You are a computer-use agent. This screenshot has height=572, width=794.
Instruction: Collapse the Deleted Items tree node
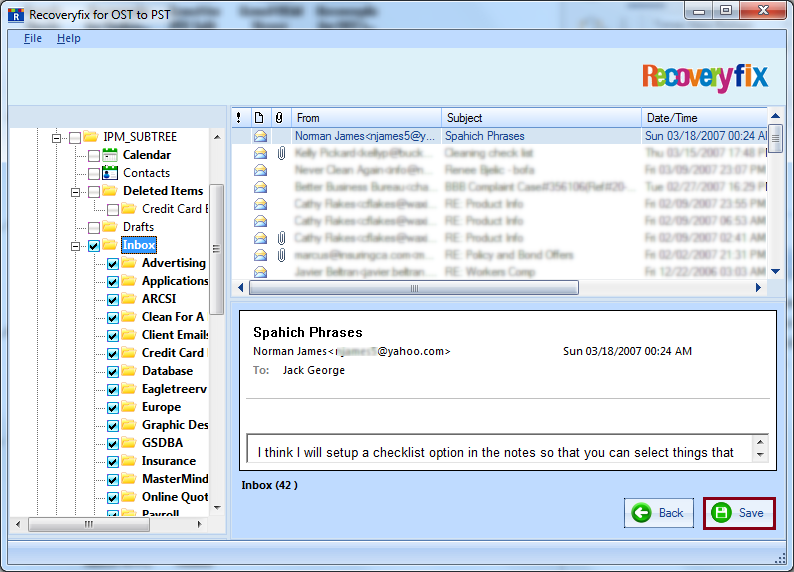75,192
